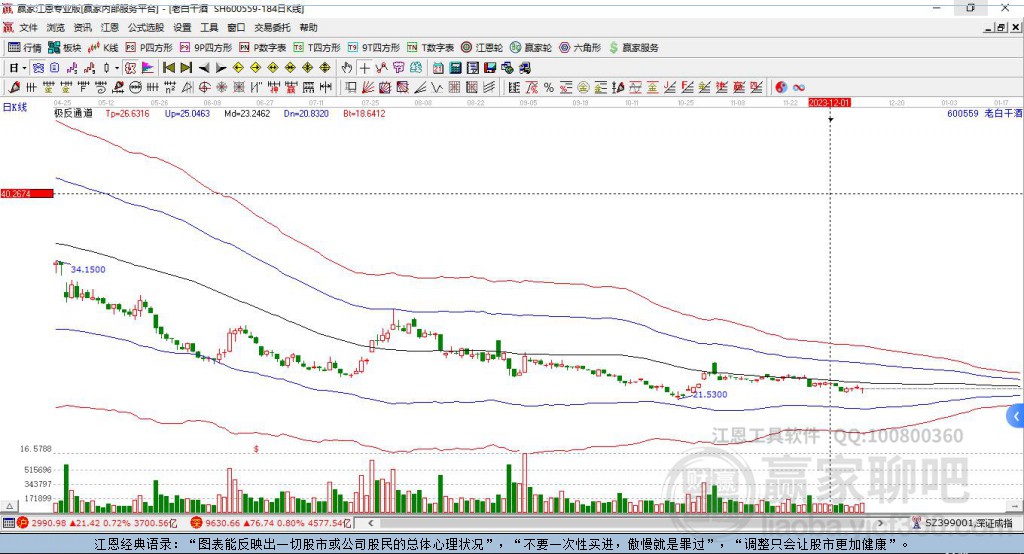Click the 深 index status 9630.66
1024x554 pixels.
tap(271, 523)
